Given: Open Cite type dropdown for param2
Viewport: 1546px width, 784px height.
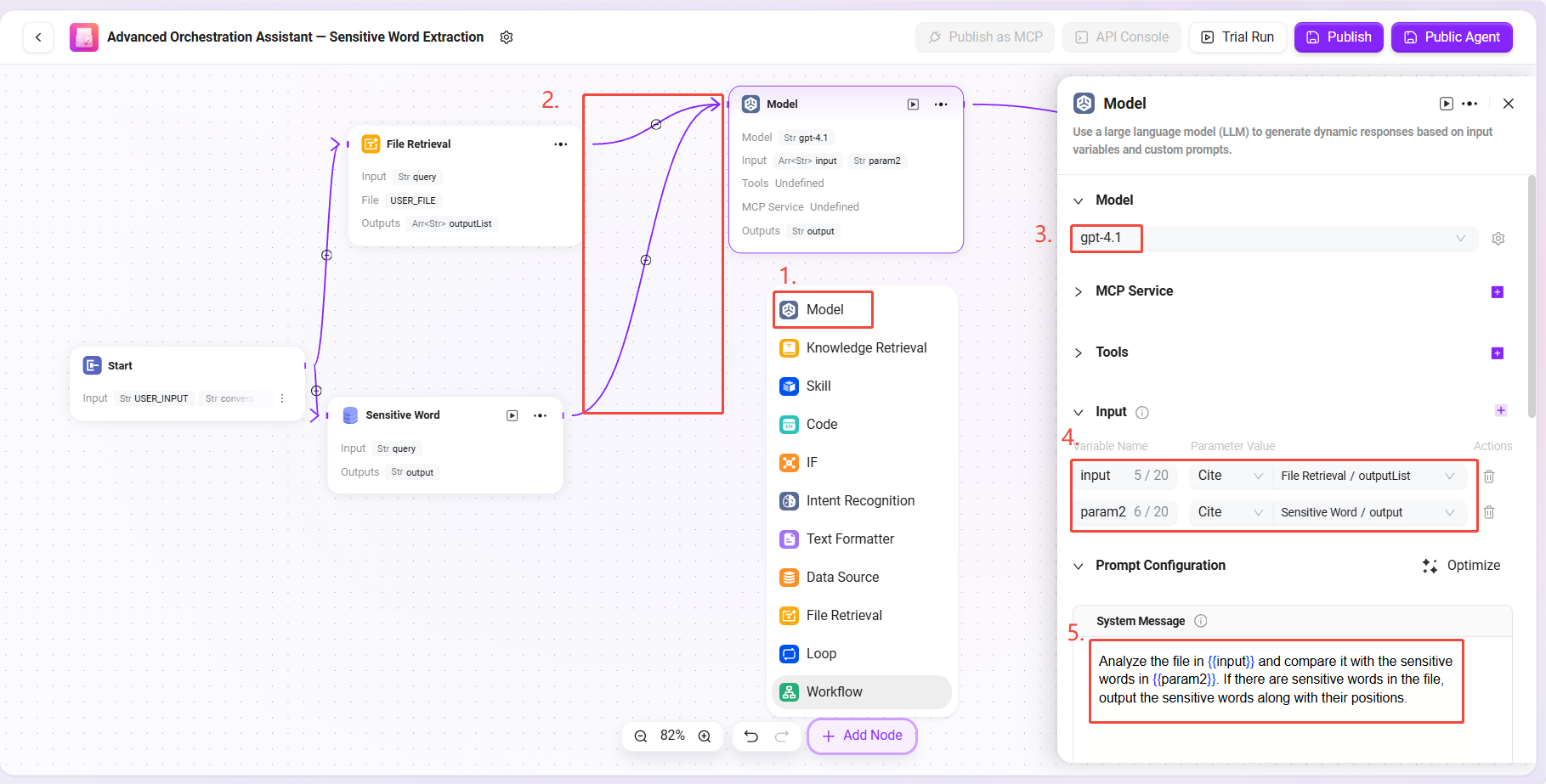Looking at the screenshot, I should [1229, 512].
